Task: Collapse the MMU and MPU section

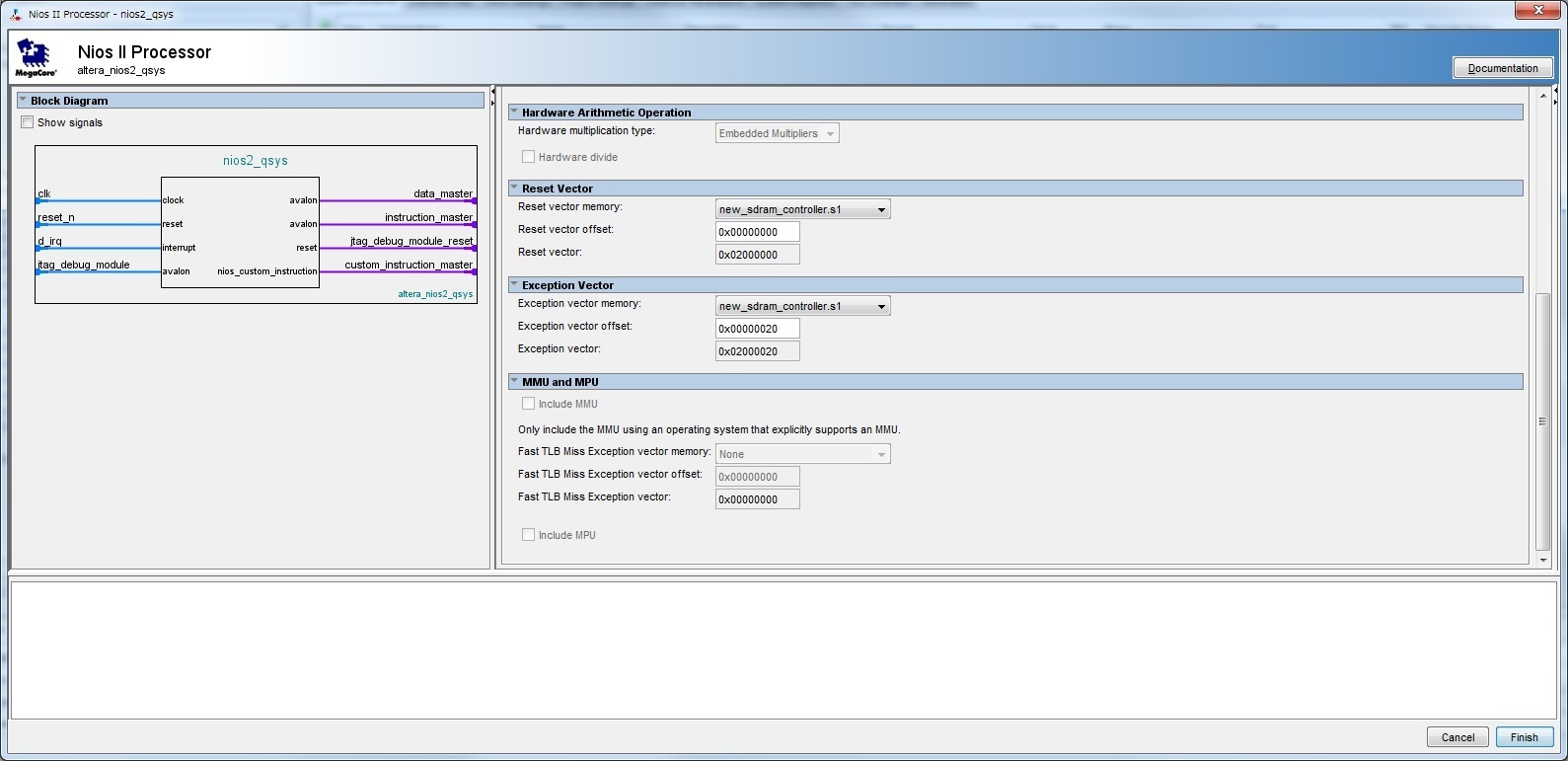Action: pos(514,382)
